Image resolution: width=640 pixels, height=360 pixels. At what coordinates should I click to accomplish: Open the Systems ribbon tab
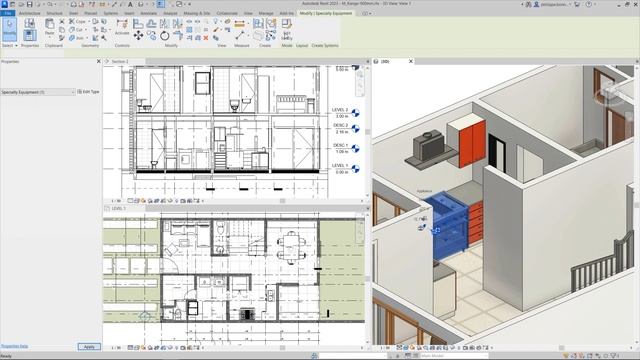(x=111, y=13)
